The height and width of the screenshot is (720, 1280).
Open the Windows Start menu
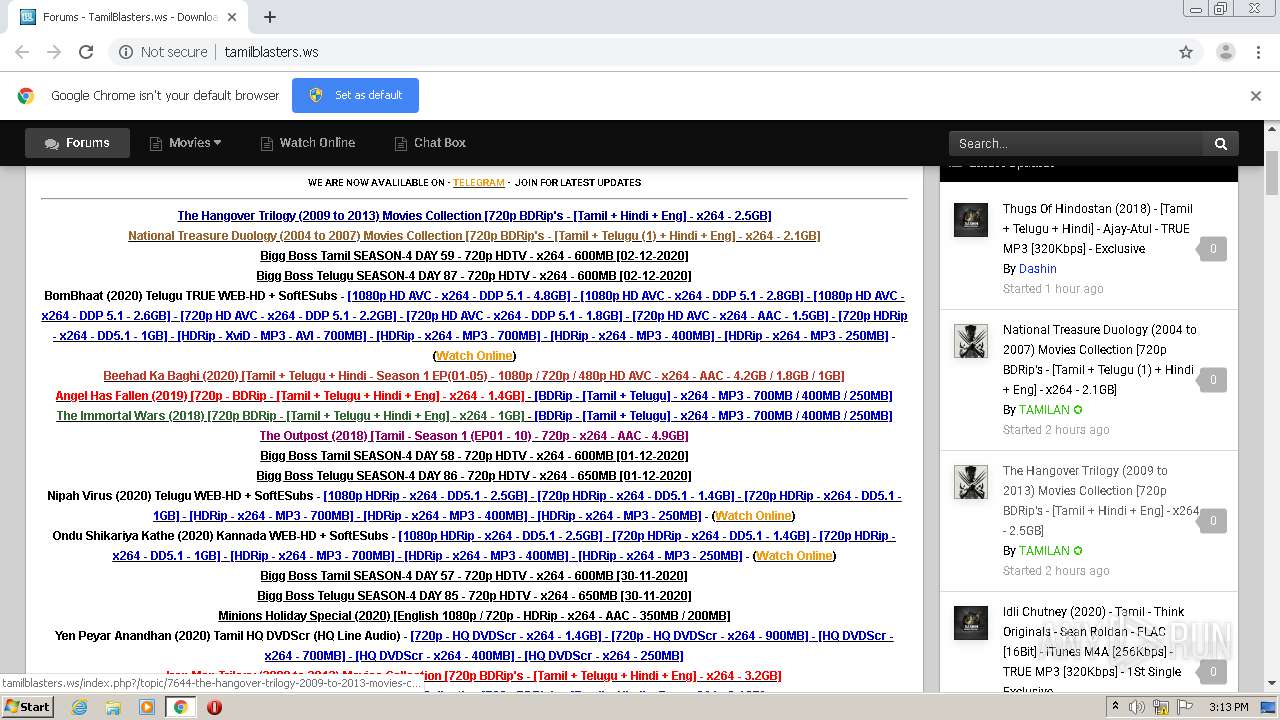click(28, 707)
